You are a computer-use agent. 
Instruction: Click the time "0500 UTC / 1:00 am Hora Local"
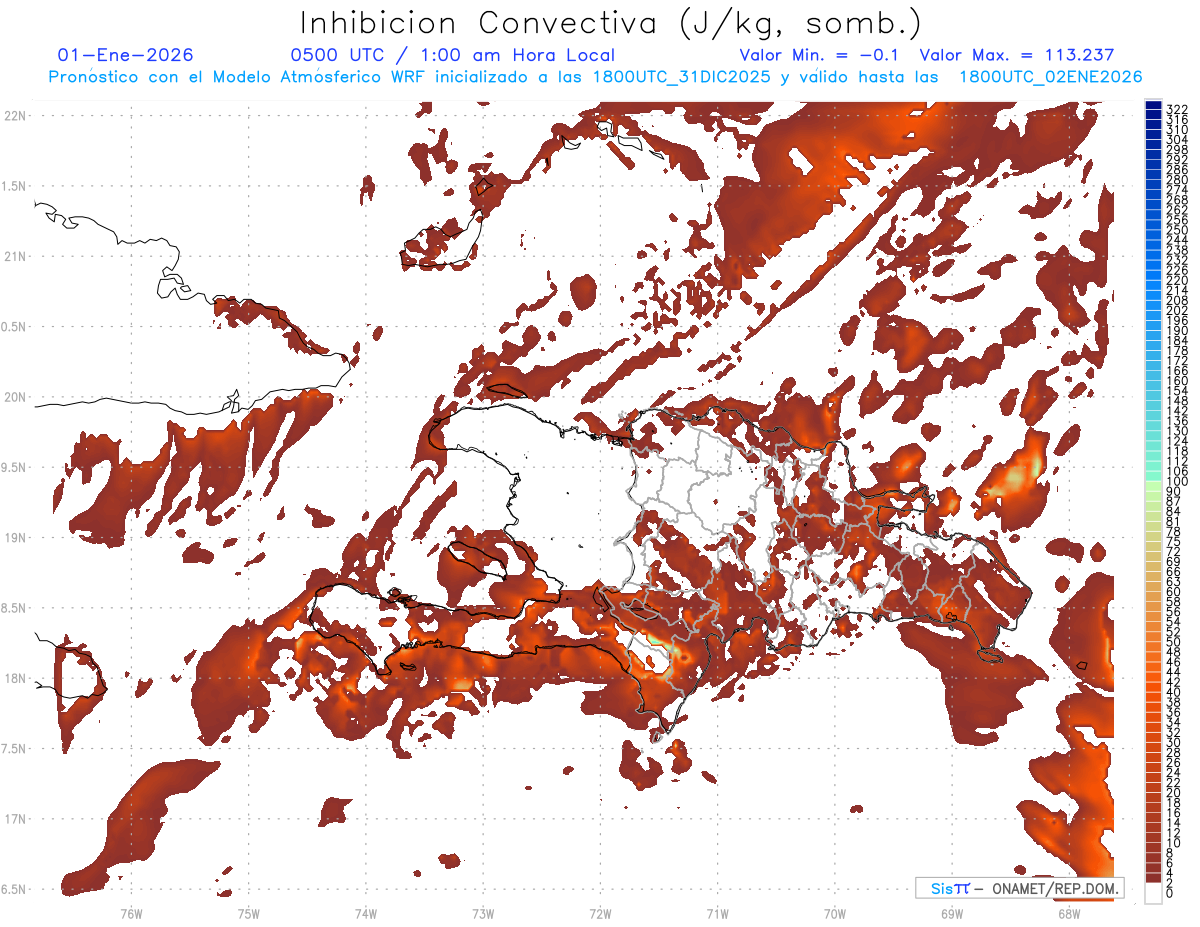click(x=452, y=55)
